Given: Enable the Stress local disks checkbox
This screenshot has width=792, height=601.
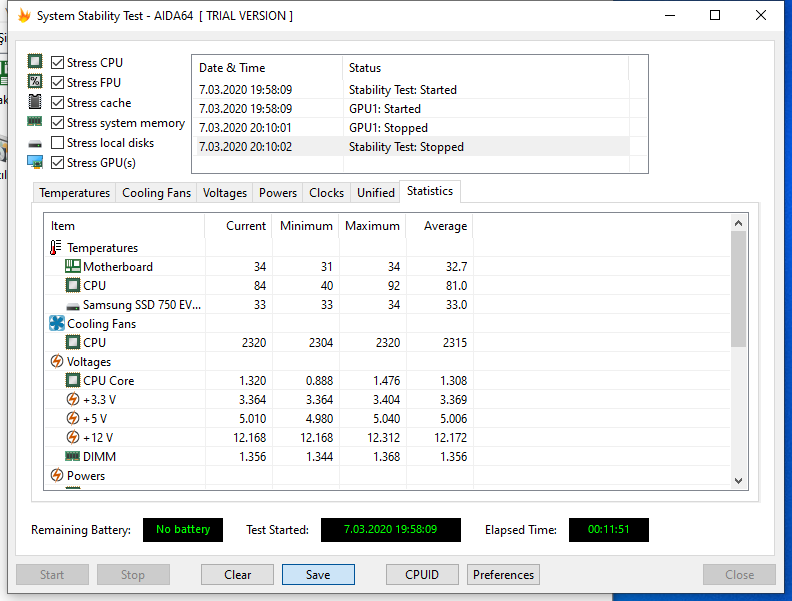Looking at the screenshot, I should [58, 143].
